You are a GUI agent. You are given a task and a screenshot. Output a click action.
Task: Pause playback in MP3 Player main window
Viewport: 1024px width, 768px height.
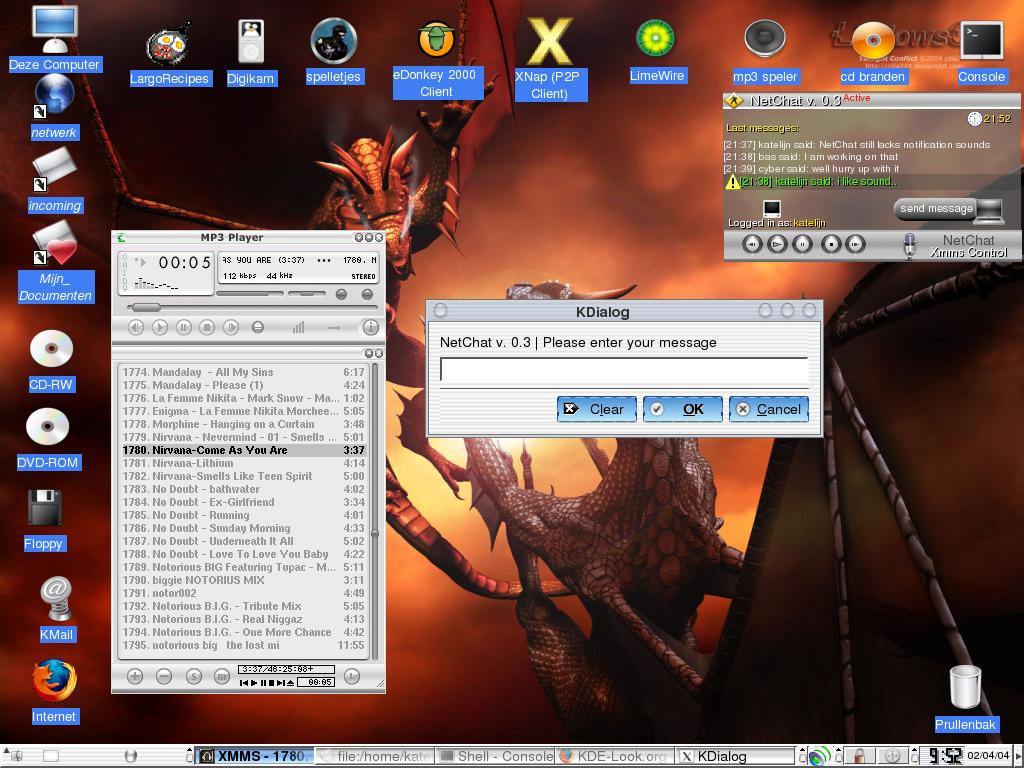coord(184,327)
